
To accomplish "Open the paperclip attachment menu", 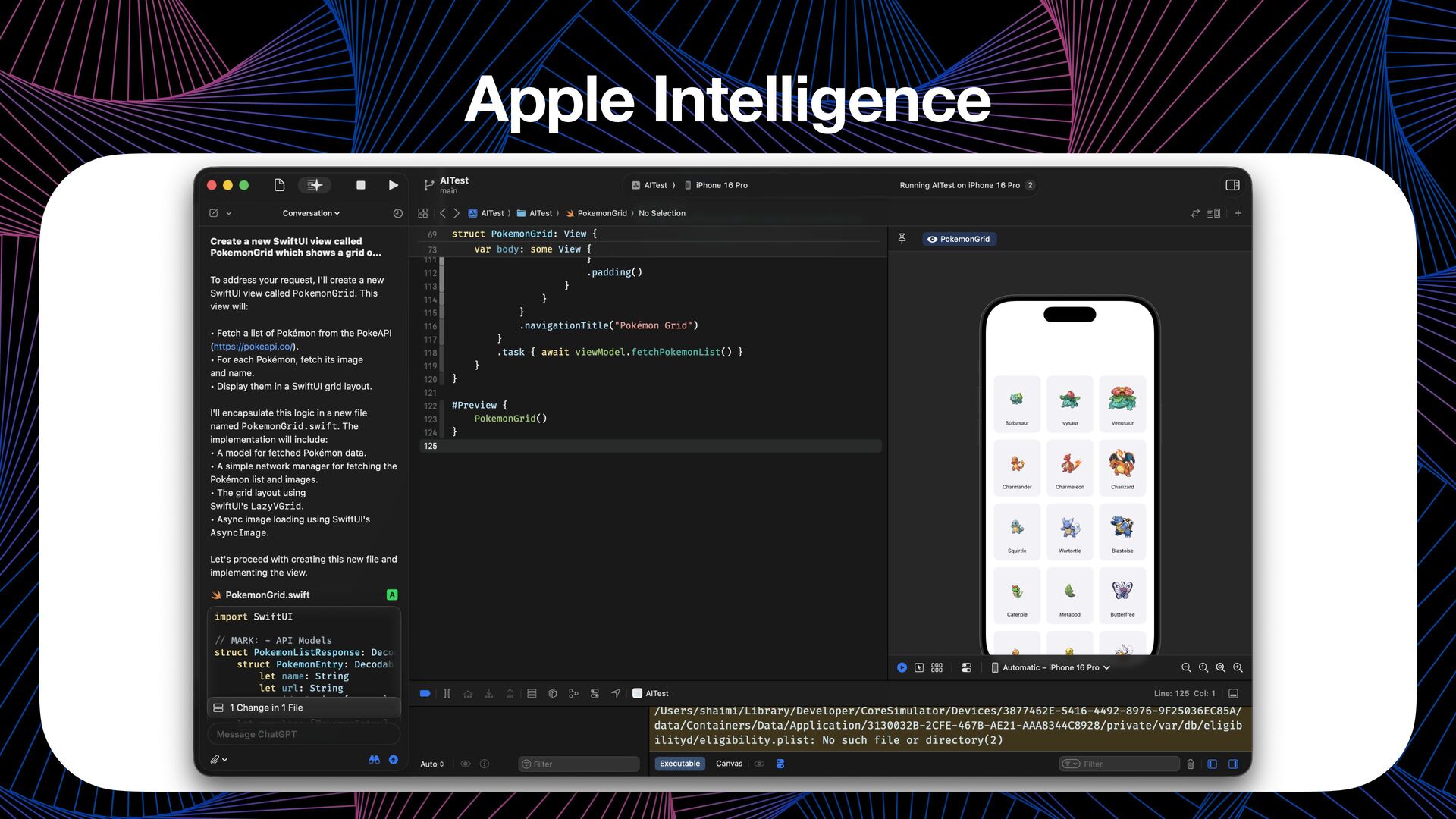I will pos(218,759).
